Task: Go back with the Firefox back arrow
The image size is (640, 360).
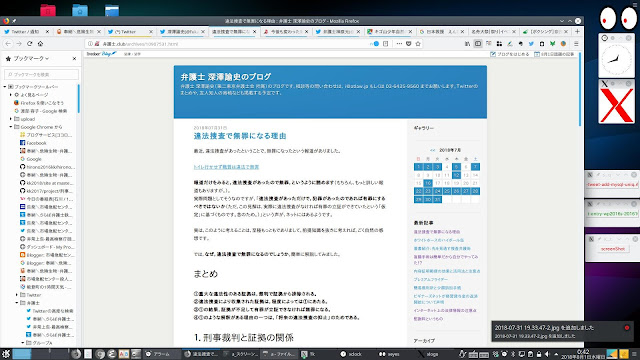Action: 8,44
